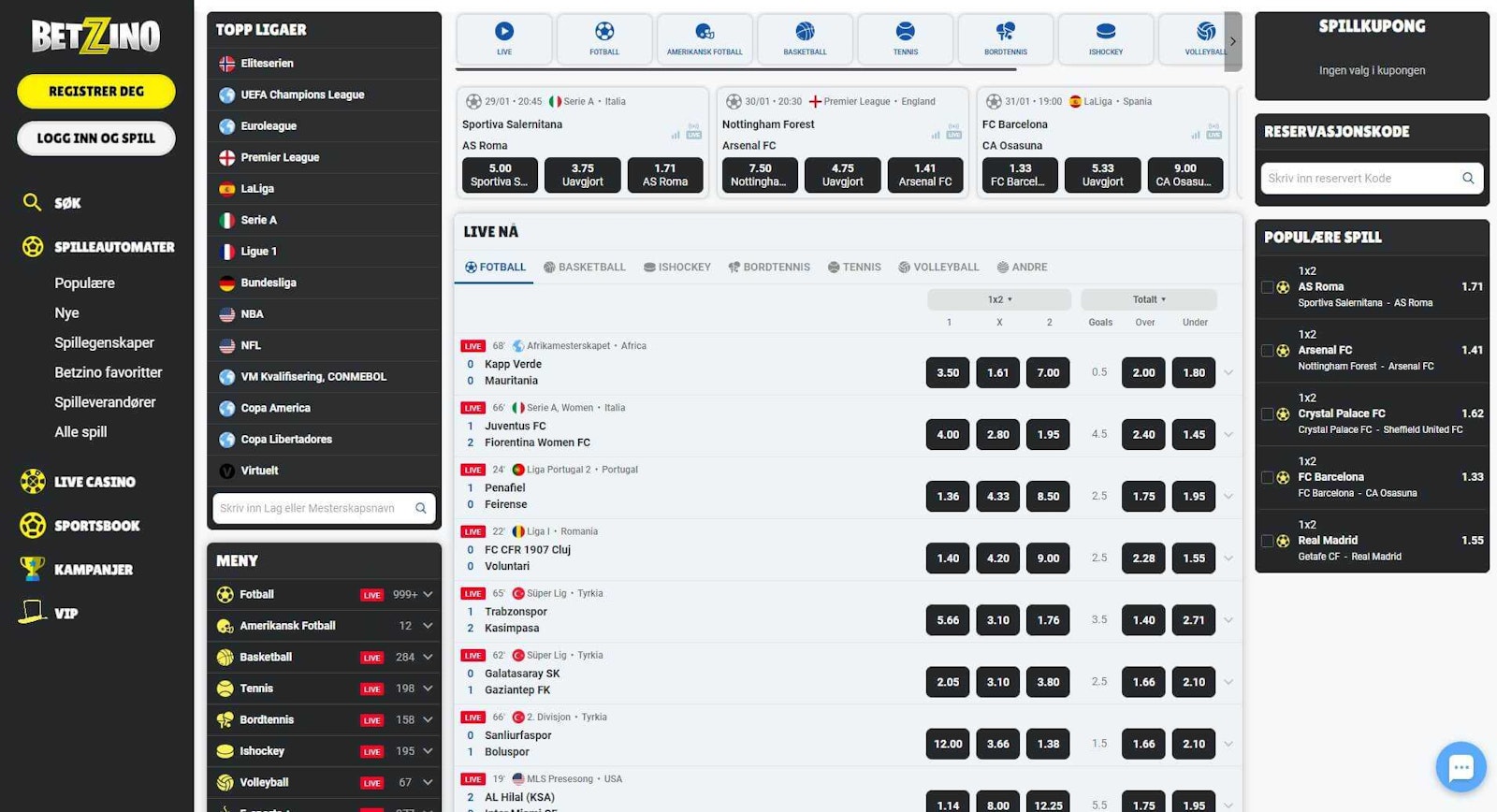Viewport: 1497px width, 812px height.
Task: Open Spilleautomater slot icon
Action: (x=33, y=246)
